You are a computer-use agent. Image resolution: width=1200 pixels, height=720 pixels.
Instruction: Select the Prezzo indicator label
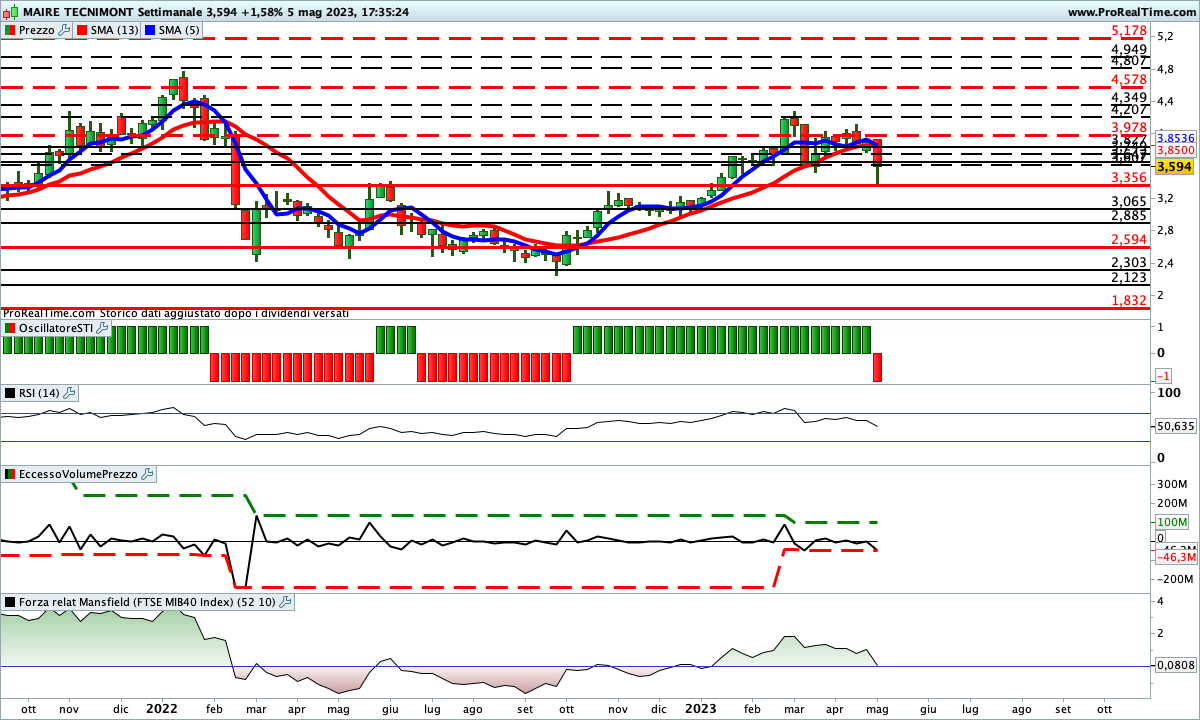(x=37, y=30)
